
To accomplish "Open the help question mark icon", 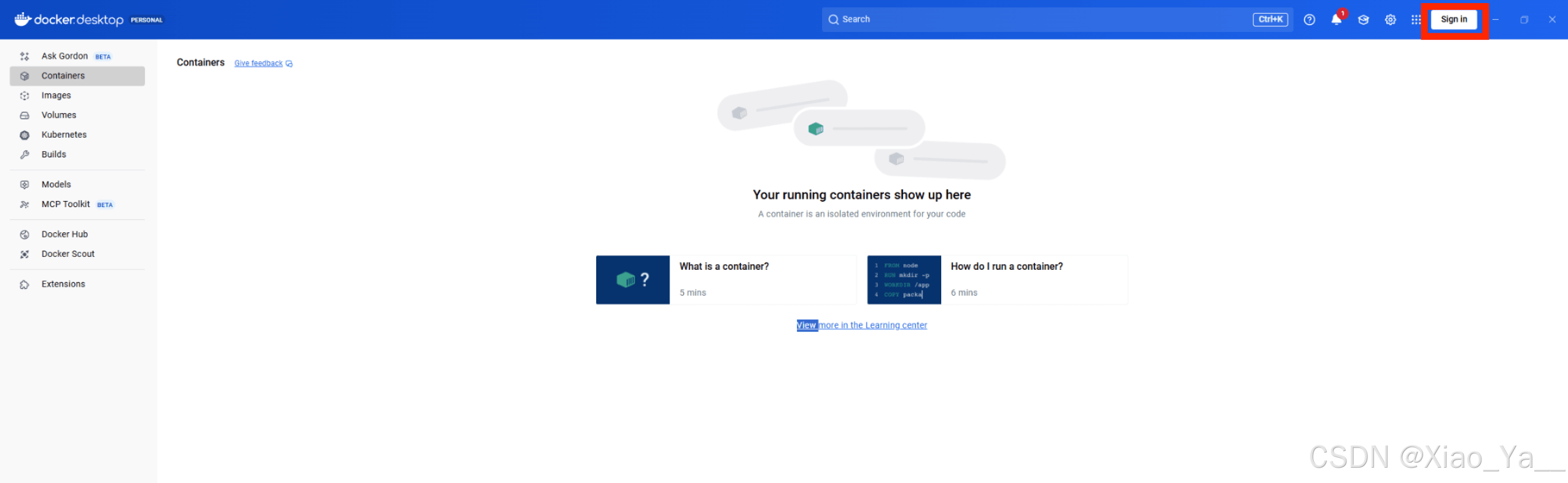I will click(x=1310, y=20).
